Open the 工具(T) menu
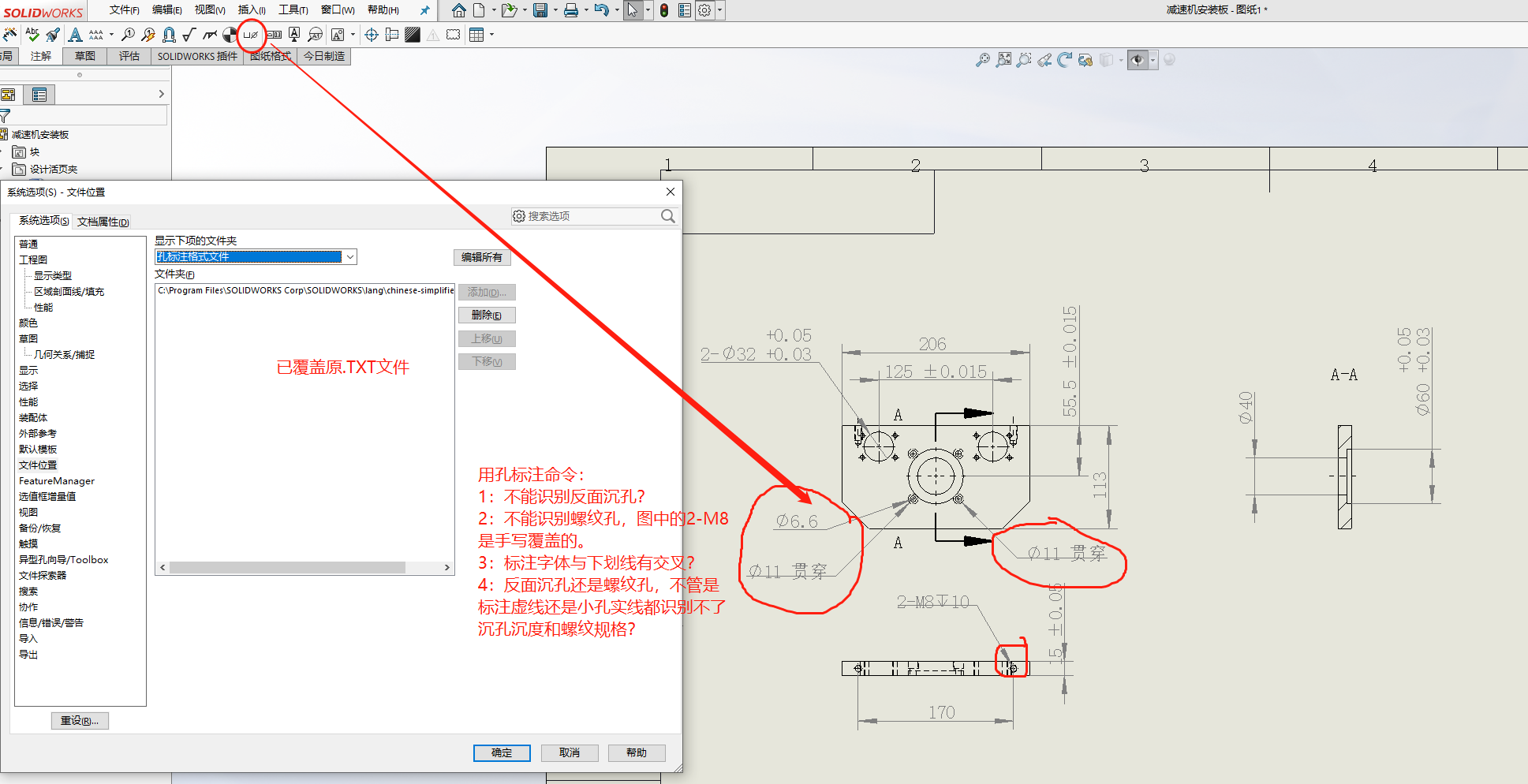 click(x=293, y=10)
